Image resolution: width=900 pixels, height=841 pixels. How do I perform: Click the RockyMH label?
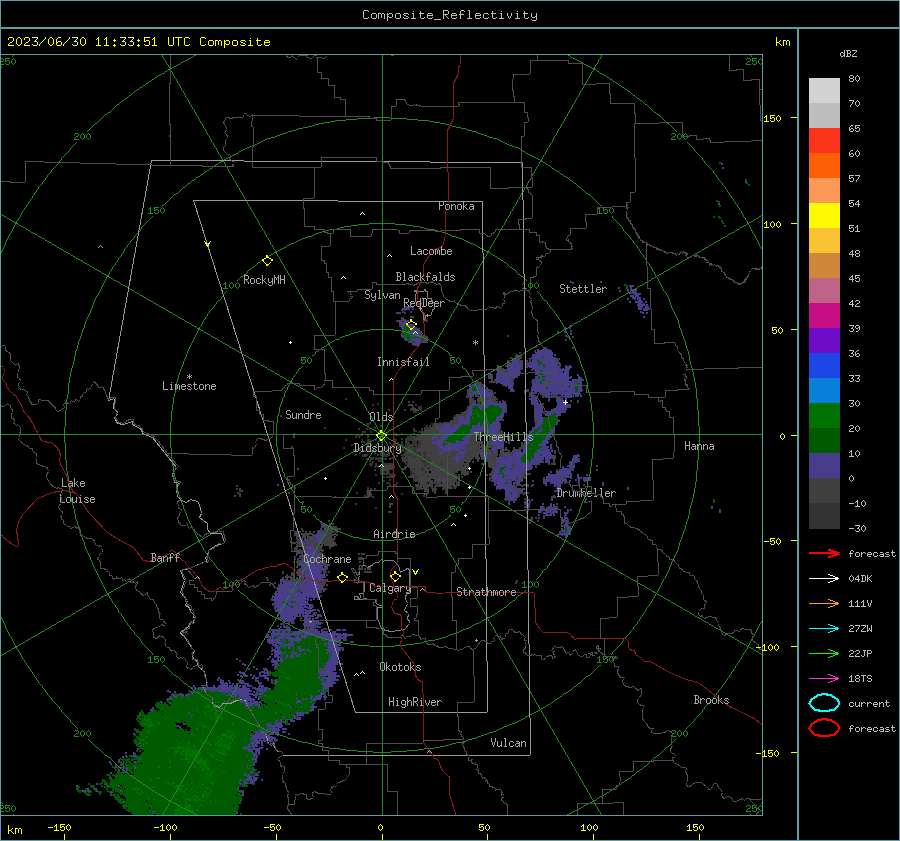(264, 280)
